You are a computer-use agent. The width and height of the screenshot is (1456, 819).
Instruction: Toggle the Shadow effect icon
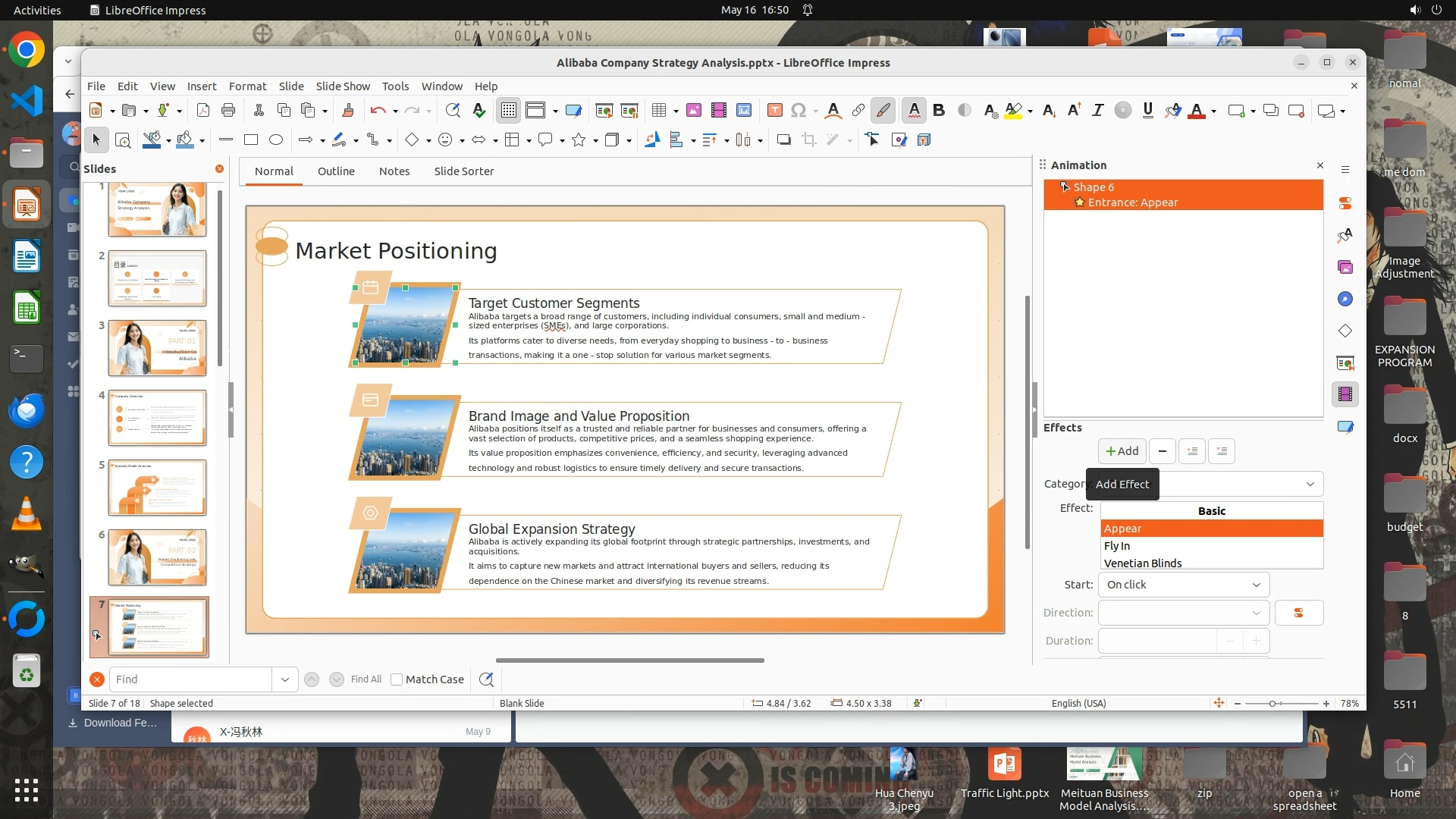click(783, 140)
